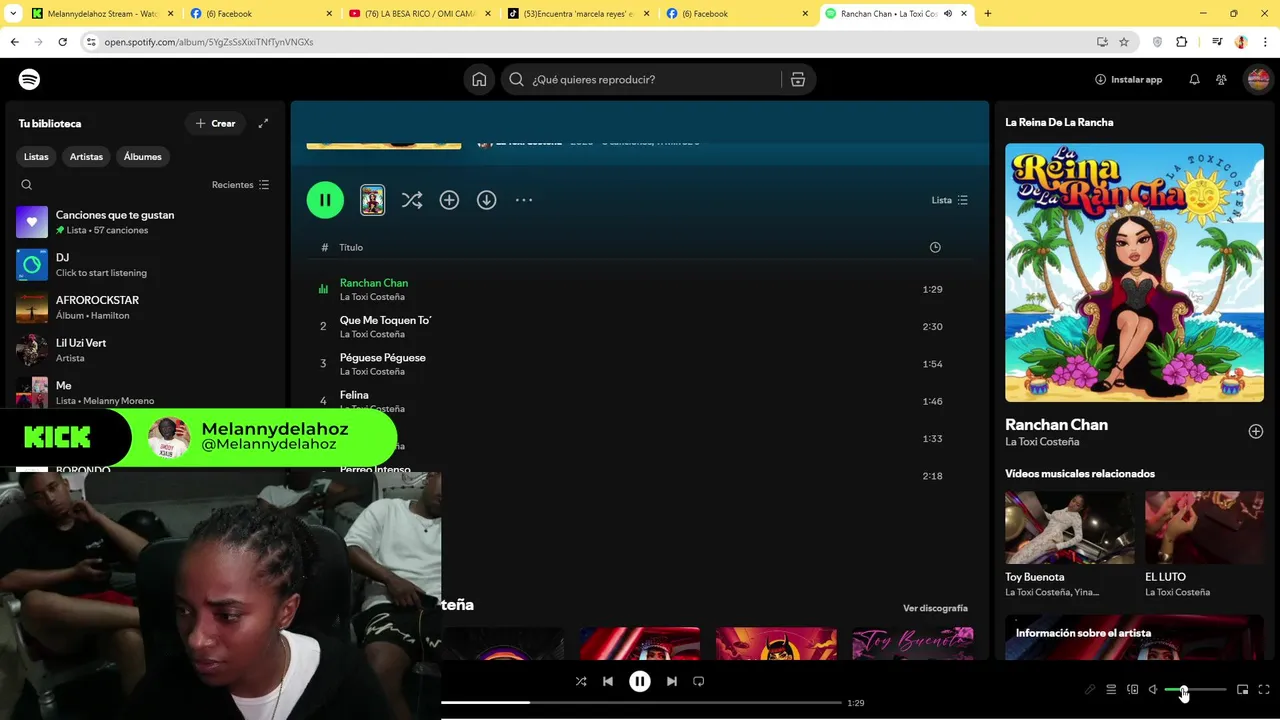Viewport: 1280px width, 720px height.
Task: Open the Lil Uzi Vert artist entry
Action: click(143, 350)
